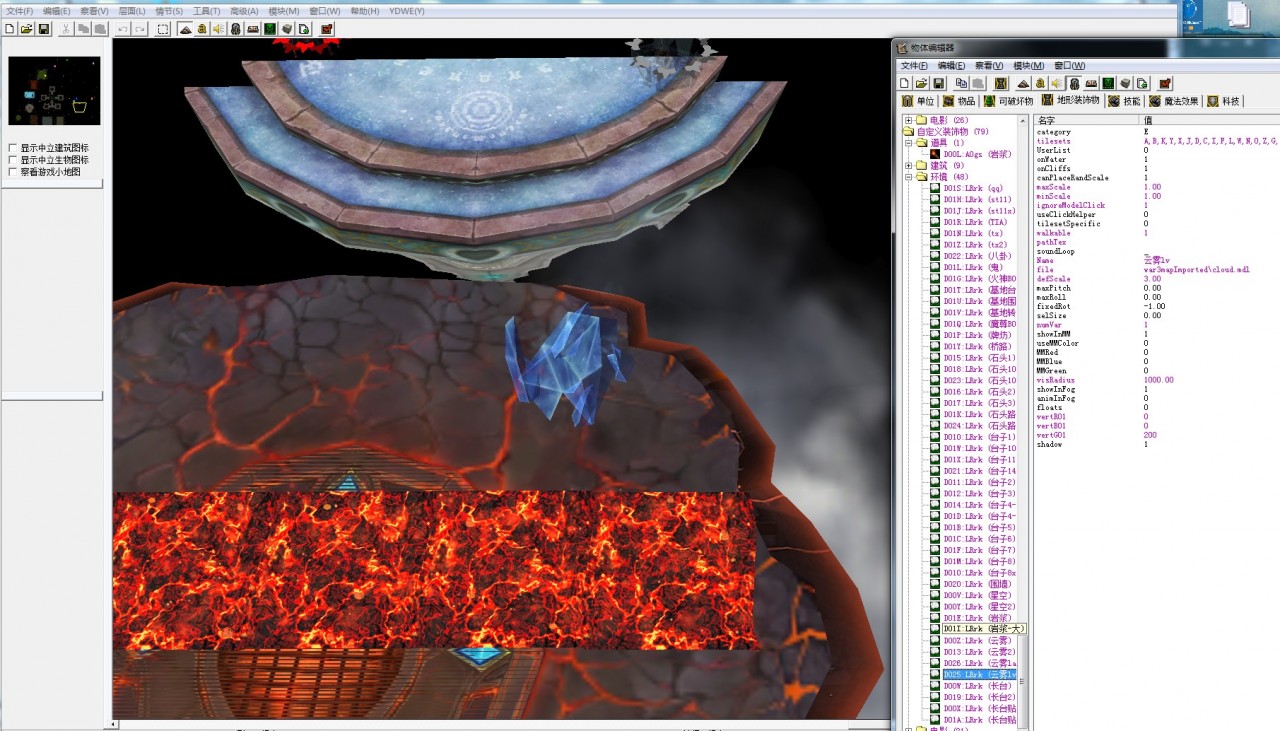Select the visRadius property row
This screenshot has width=1280, height=731.
pyautogui.click(x=1157, y=380)
